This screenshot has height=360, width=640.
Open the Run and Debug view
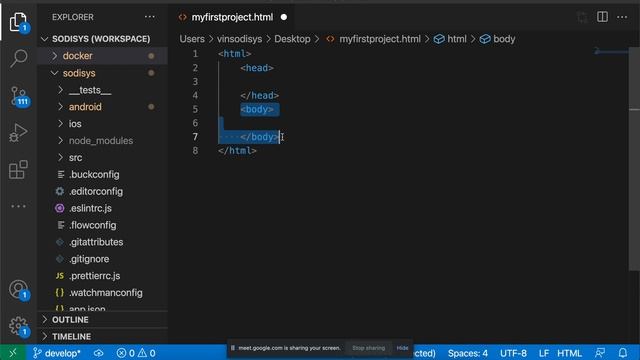point(18,133)
